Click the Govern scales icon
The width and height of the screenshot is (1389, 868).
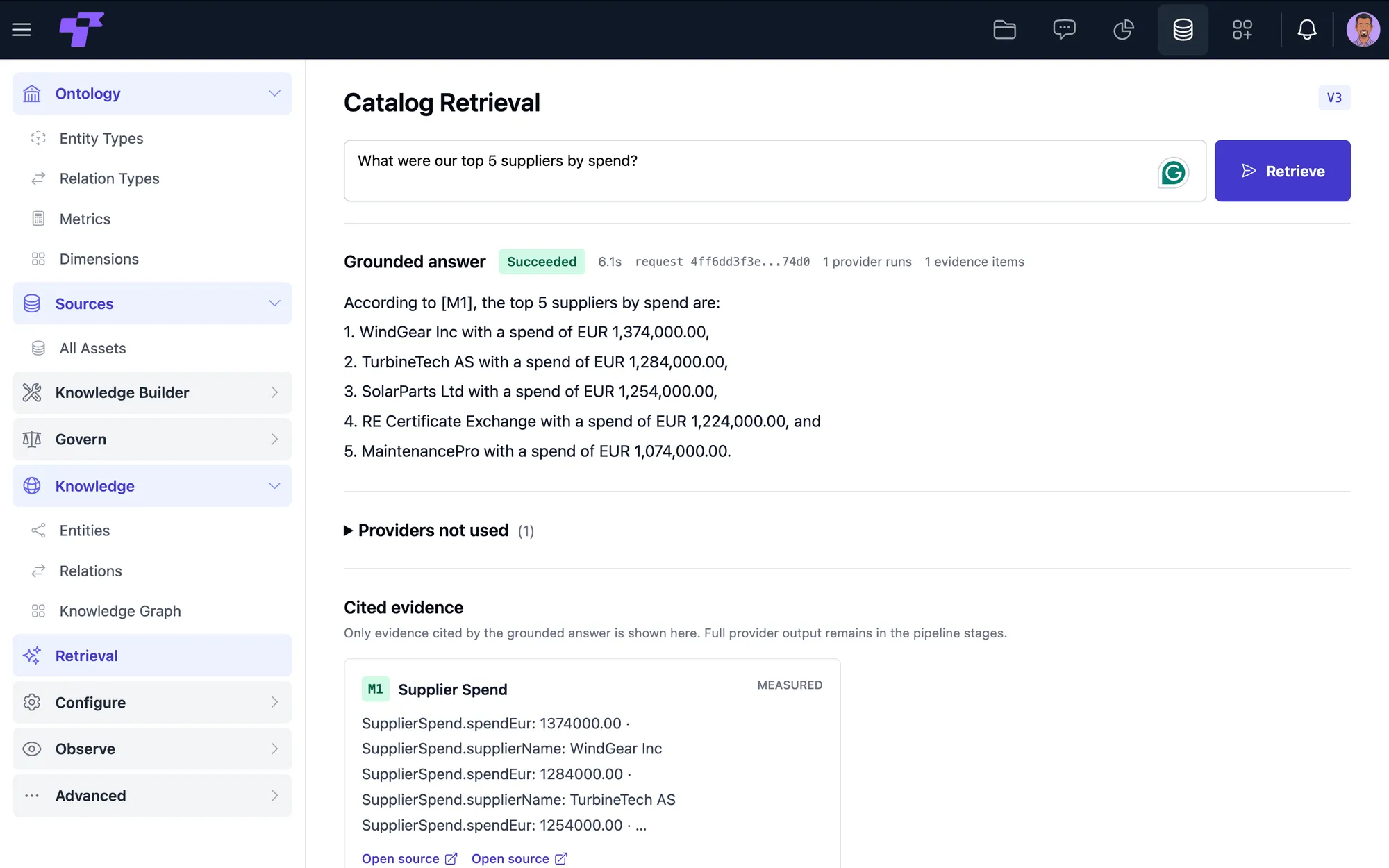(x=32, y=440)
